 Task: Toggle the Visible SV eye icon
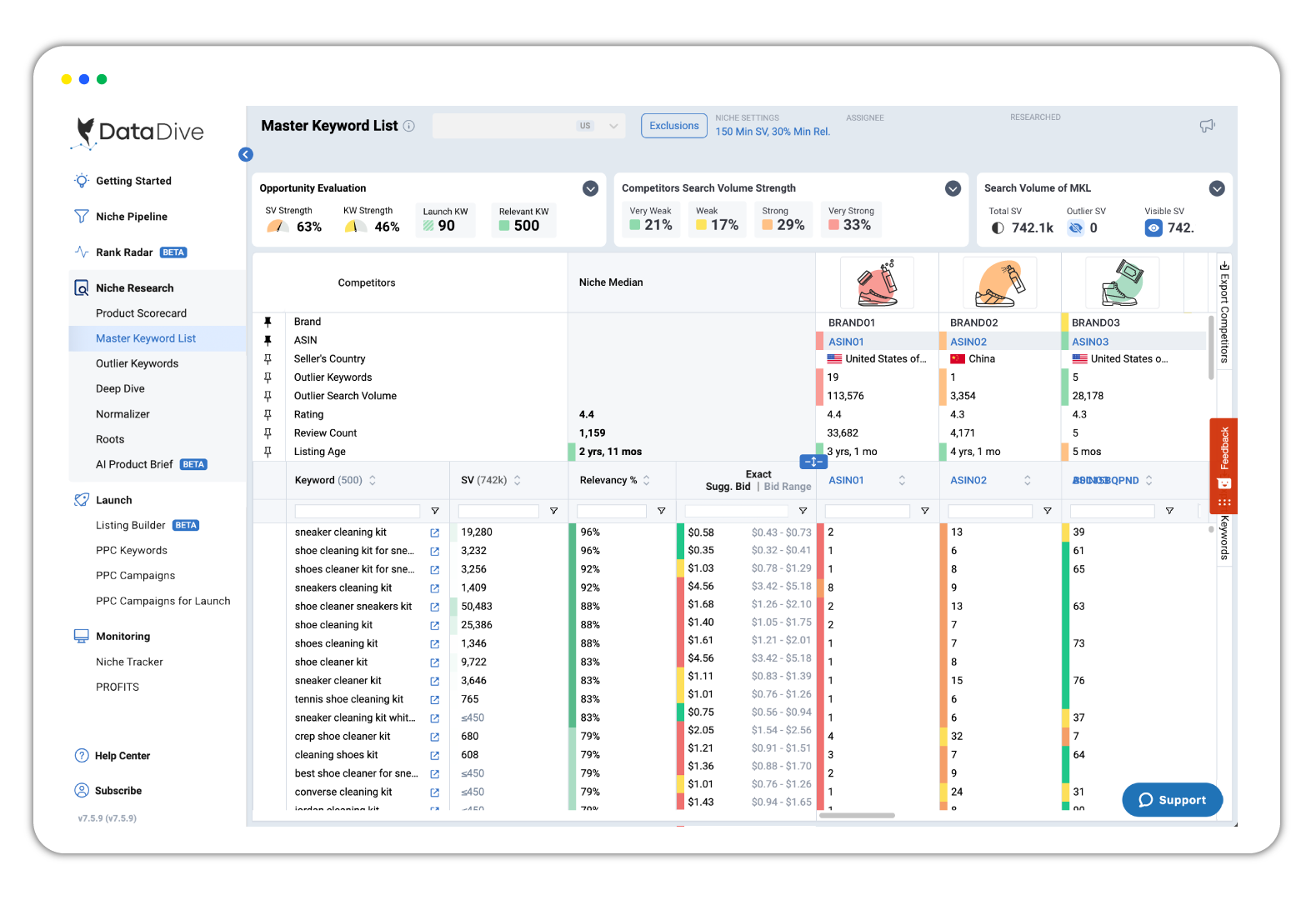[x=1153, y=227]
